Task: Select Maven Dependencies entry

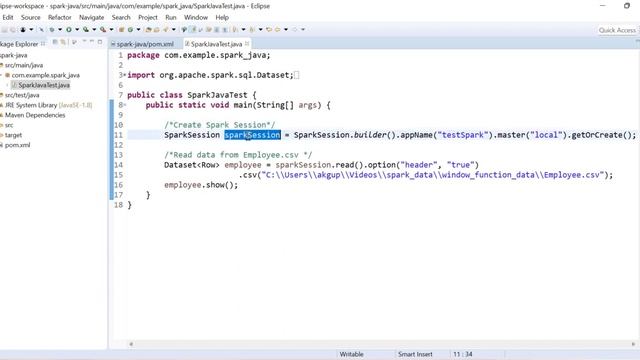Action: pos(35,115)
